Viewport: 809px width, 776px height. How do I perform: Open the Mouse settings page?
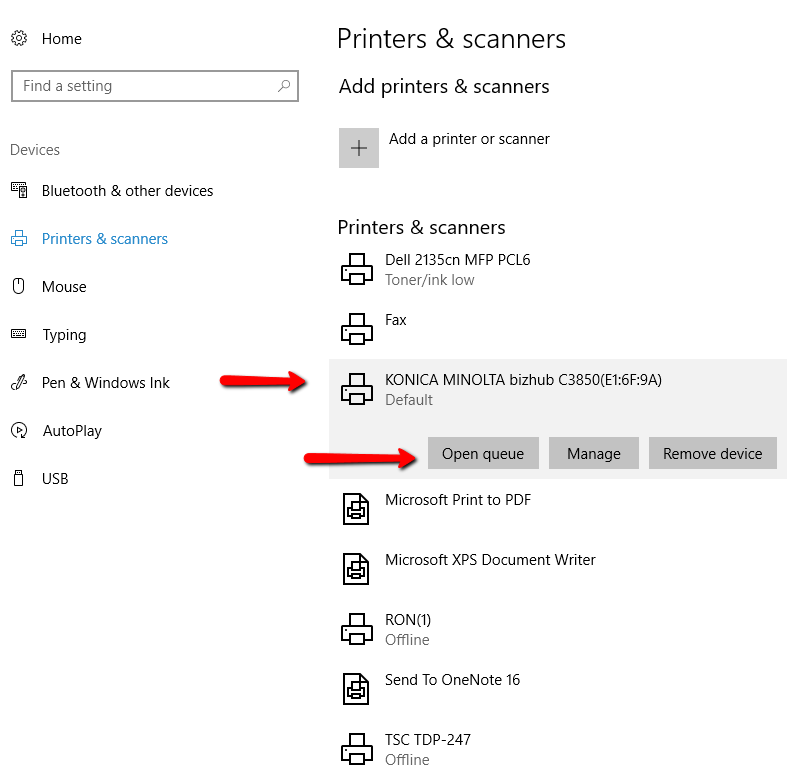coord(64,287)
